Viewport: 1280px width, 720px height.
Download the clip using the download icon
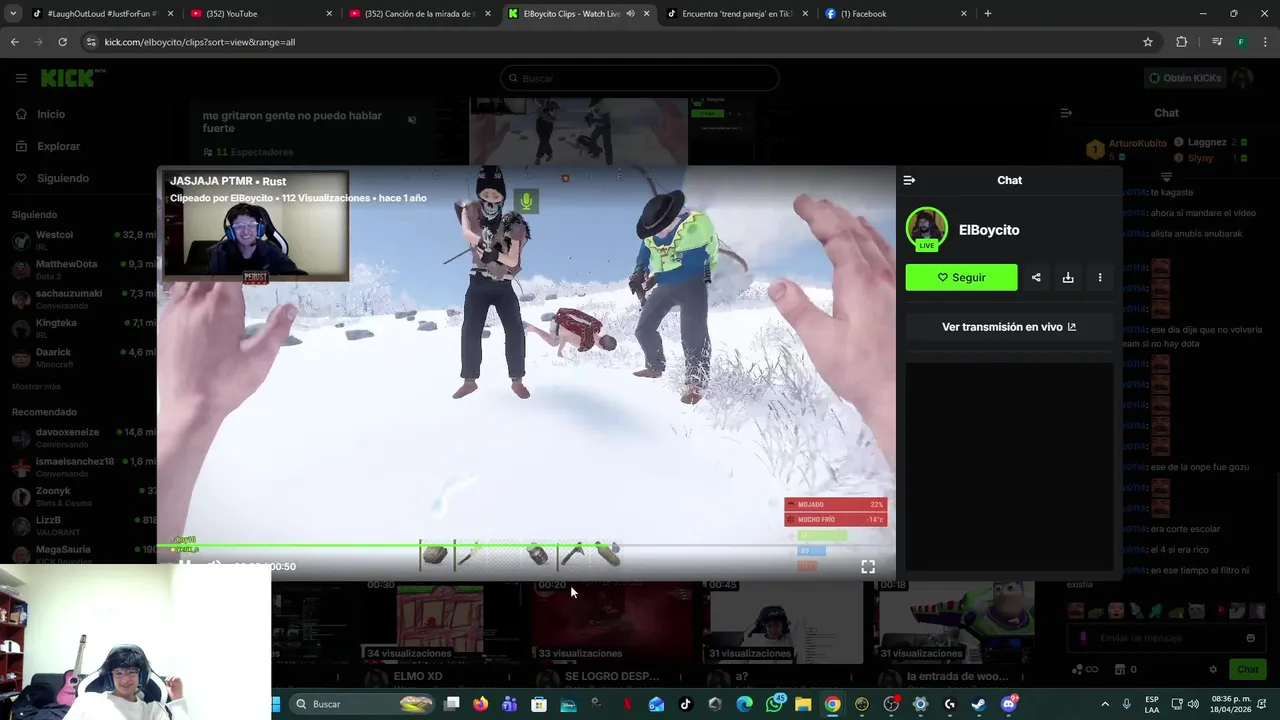click(1068, 277)
